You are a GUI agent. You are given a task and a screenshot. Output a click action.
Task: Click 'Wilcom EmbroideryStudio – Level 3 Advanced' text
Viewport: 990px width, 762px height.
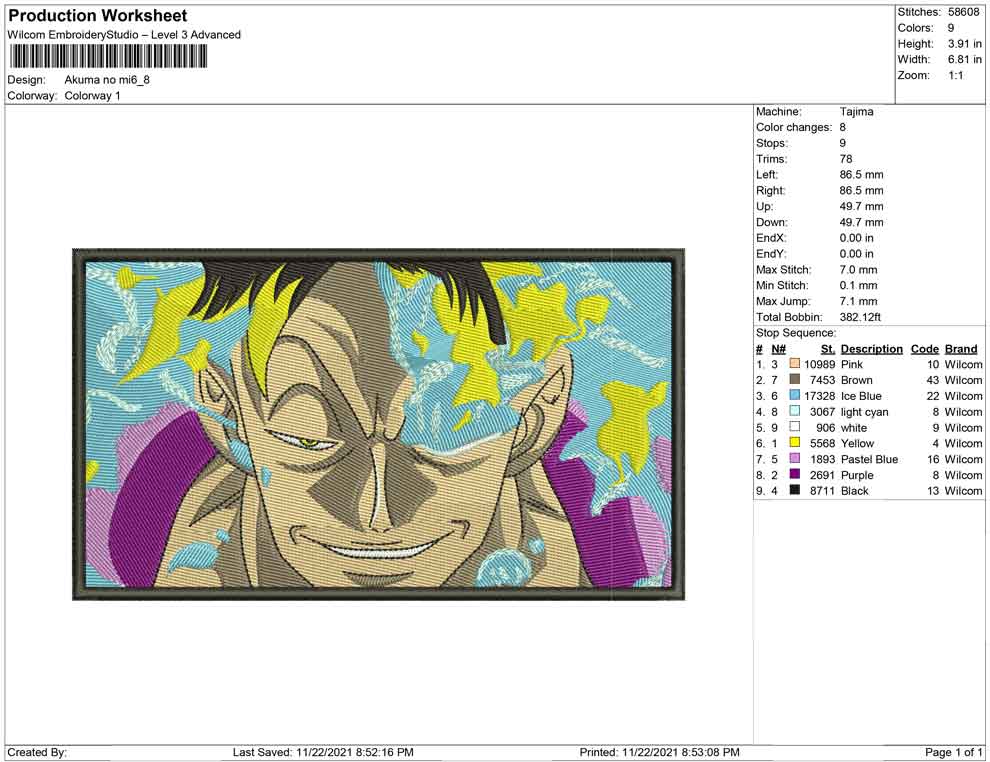(x=124, y=35)
